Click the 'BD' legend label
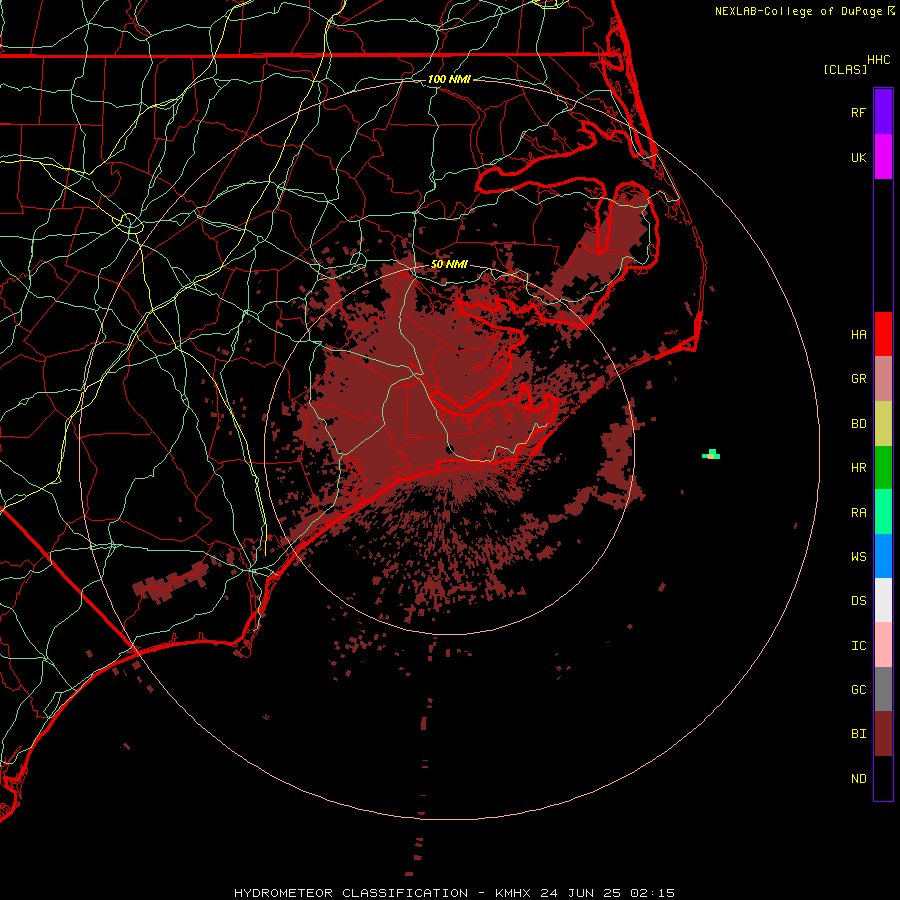Viewport: 900px width, 900px height. click(x=858, y=424)
